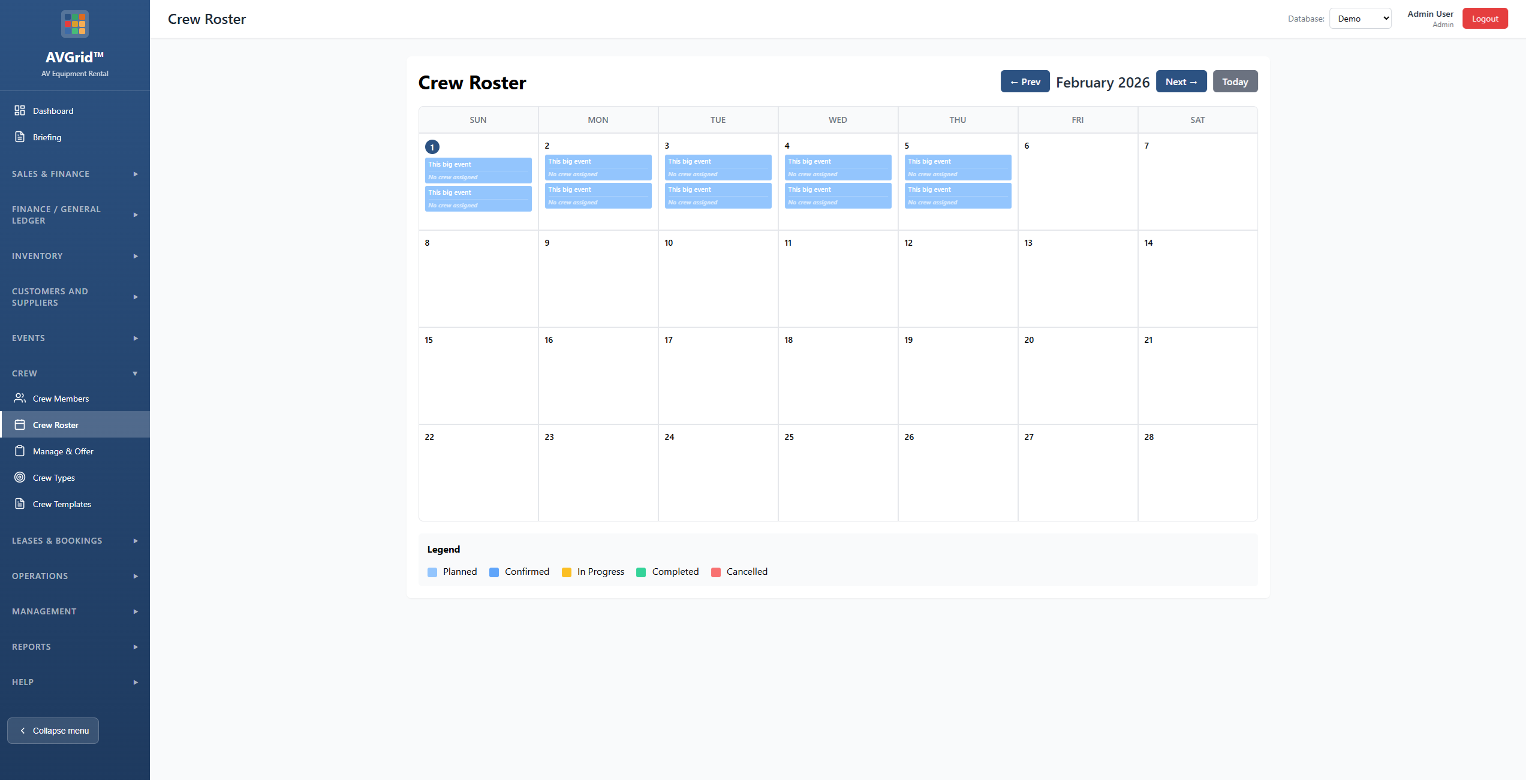Click the Today button

click(x=1235, y=82)
